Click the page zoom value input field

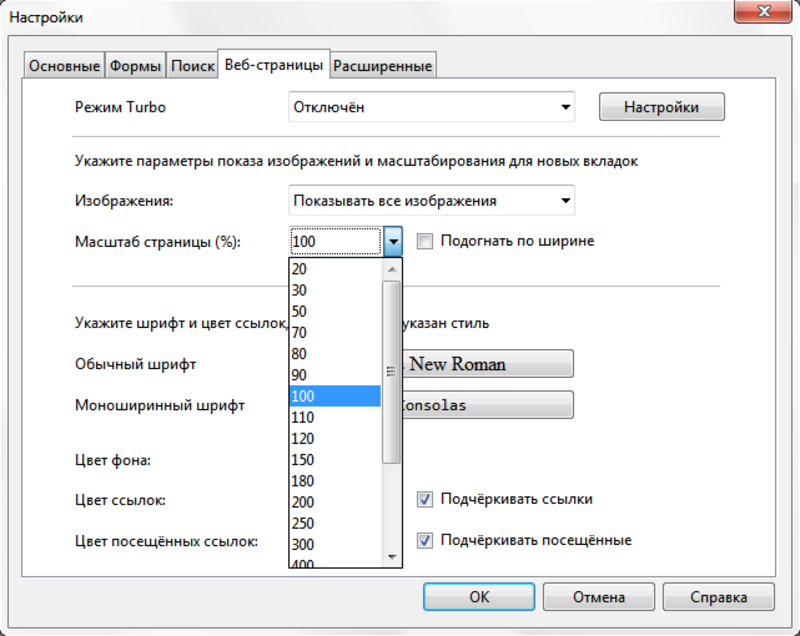(x=336, y=241)
